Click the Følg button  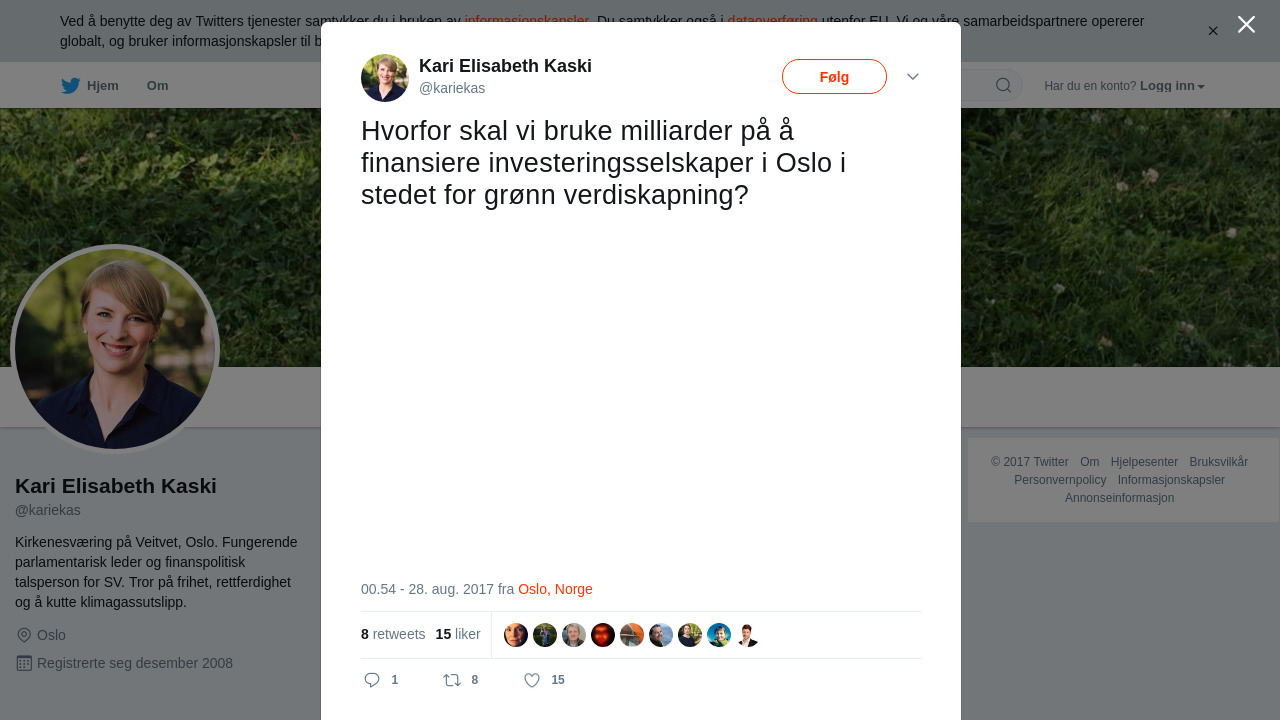point(834,77)
